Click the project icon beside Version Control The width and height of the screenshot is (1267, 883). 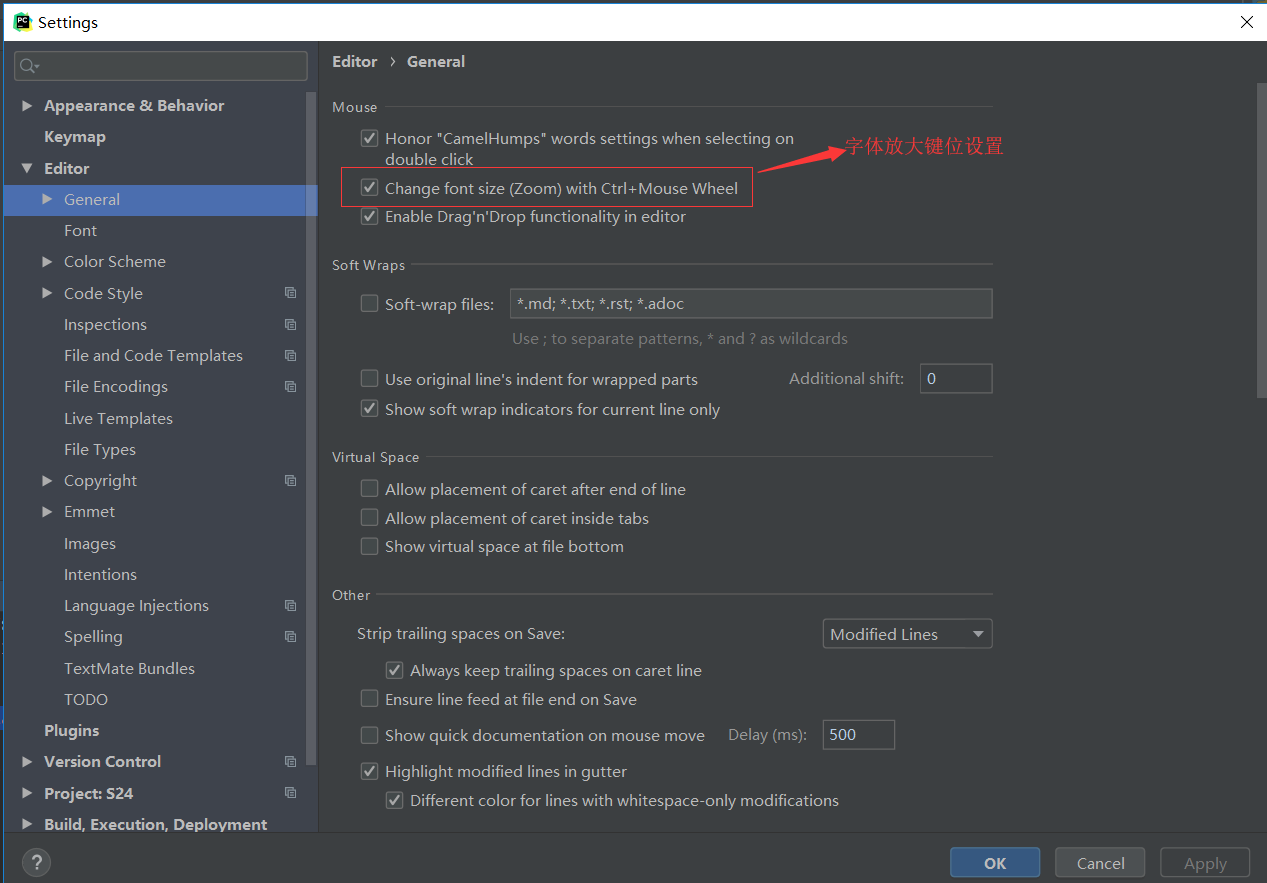(290, 761)
